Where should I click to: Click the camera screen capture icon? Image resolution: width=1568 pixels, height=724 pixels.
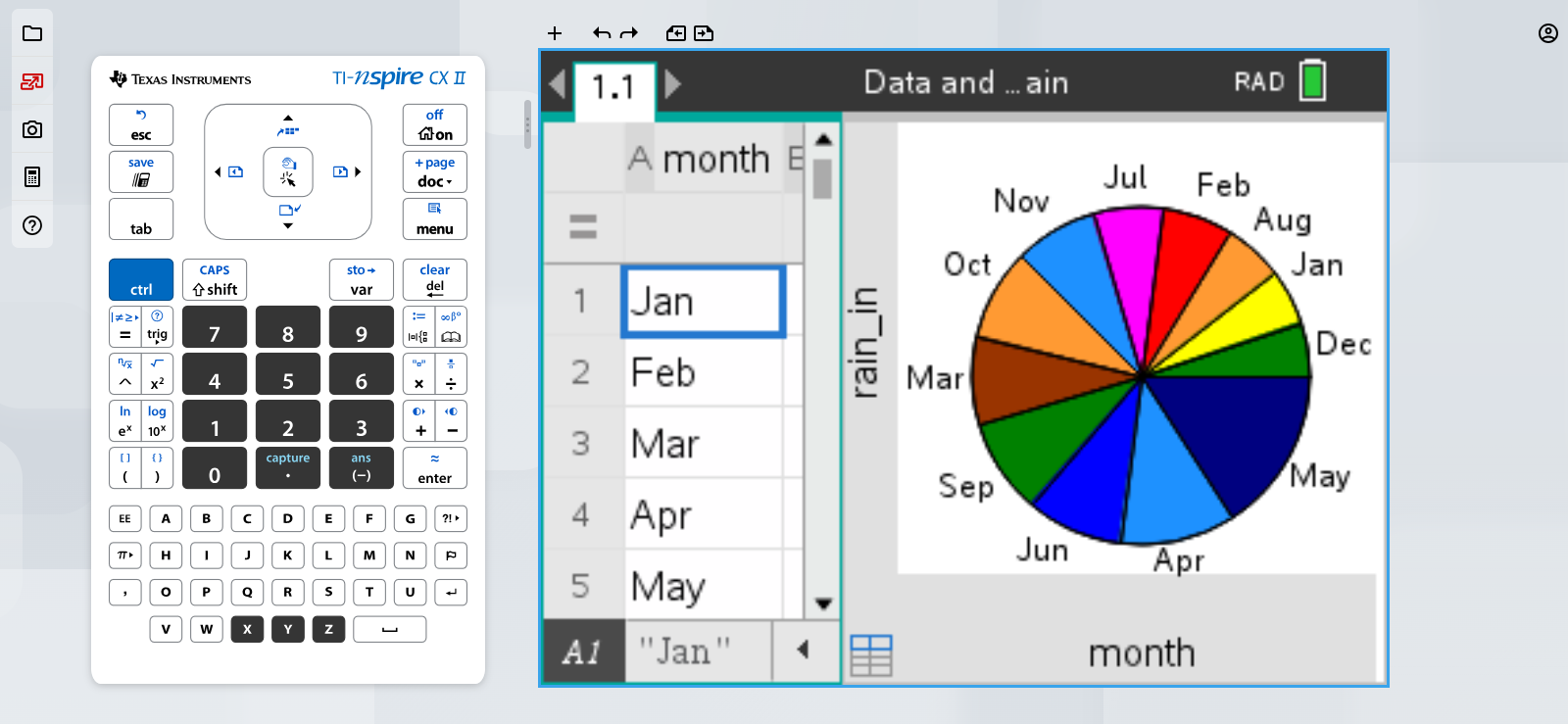tap(32, 129)
